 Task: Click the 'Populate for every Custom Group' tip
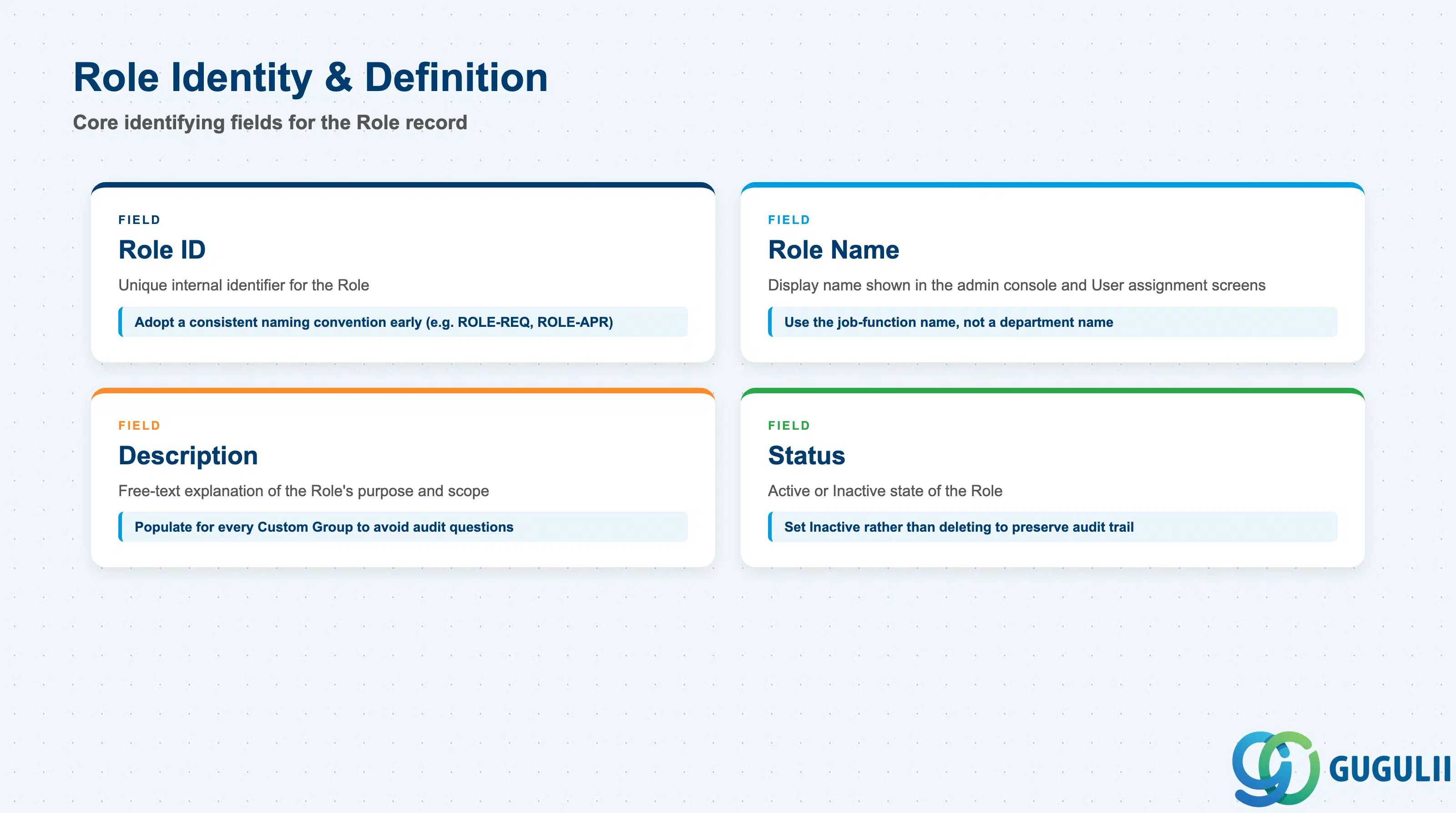[x=403, y=527]
